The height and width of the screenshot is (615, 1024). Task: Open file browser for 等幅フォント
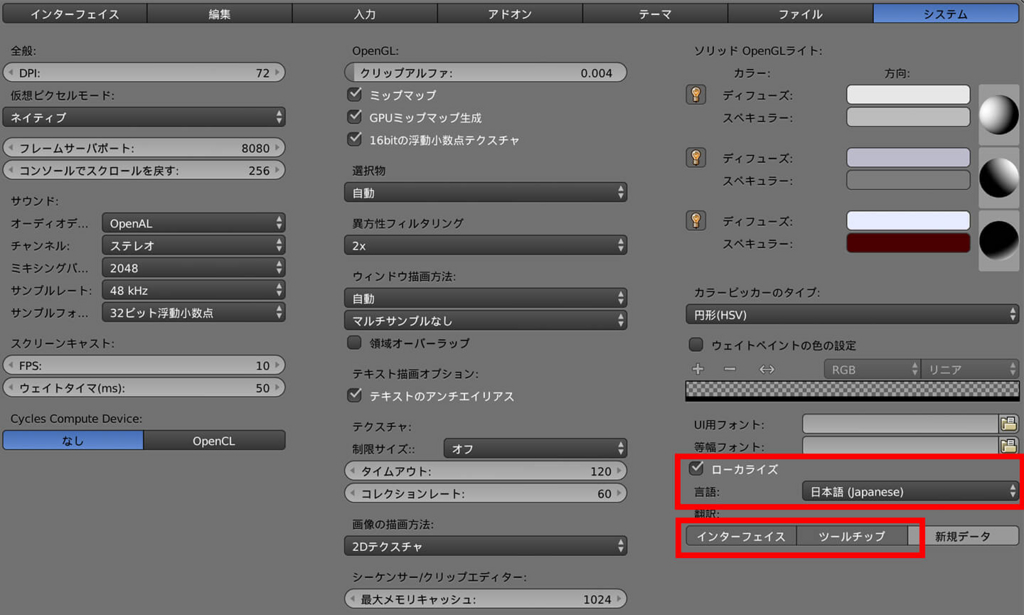1008,447
